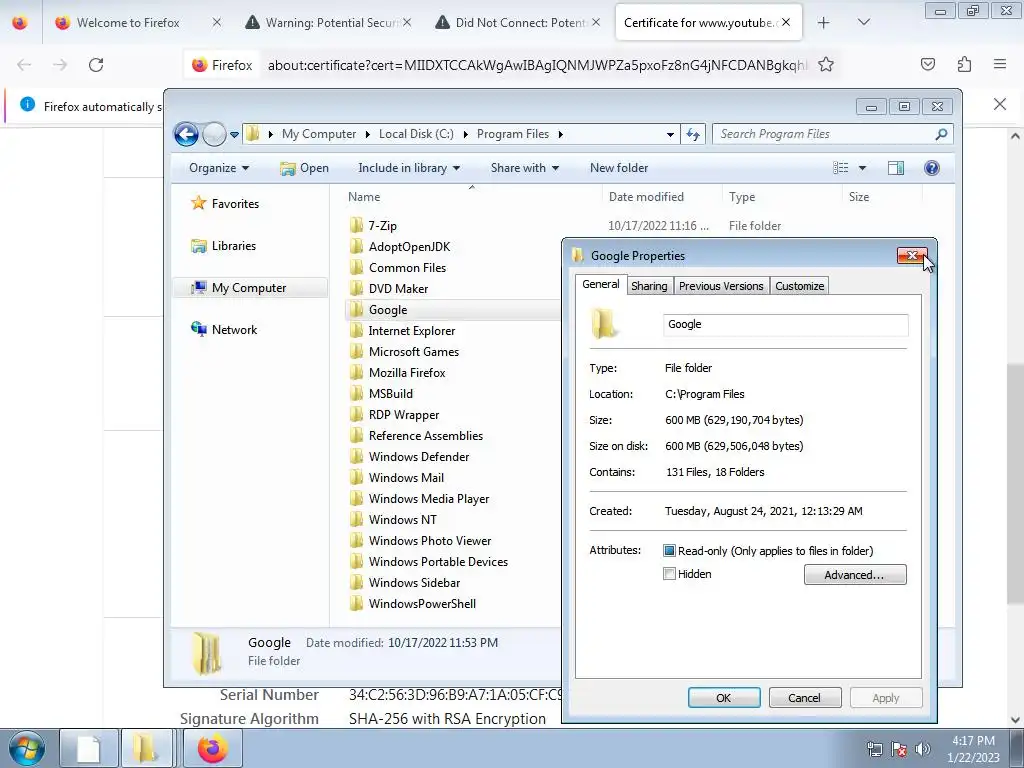This screenshot has width=1024, height=768.
Task: Click Cancel in Google Properties
Action: click(x=805, y=697)
